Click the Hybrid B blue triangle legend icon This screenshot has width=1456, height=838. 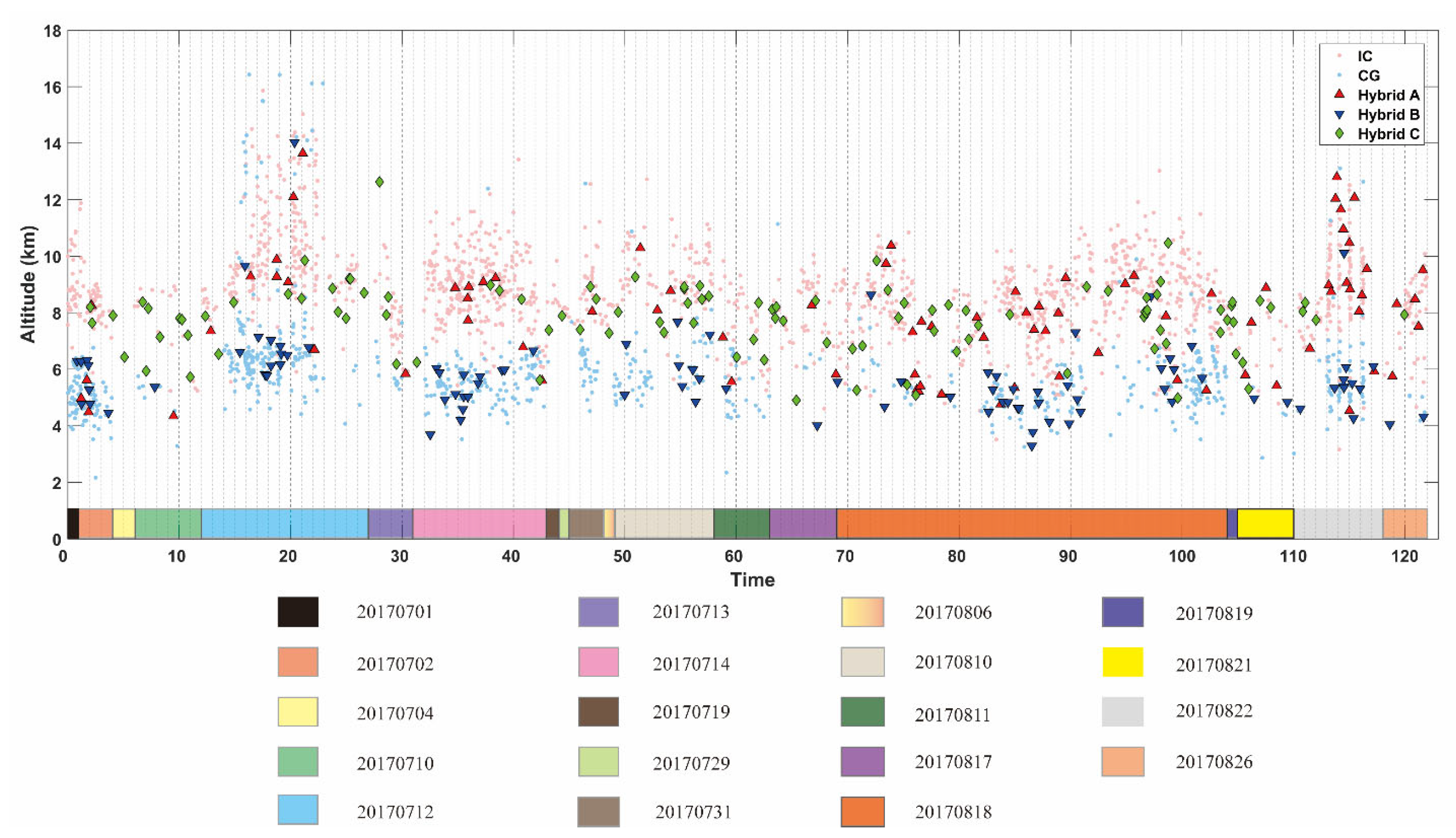pyautogui.click(x=1339, y=114)
